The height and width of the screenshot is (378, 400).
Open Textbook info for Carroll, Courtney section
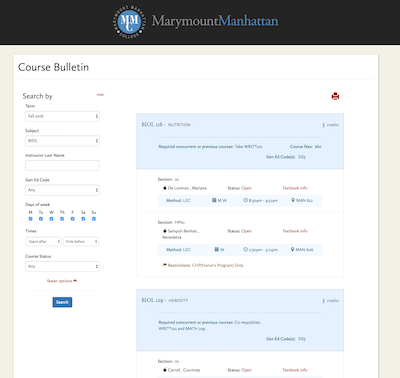295,370
